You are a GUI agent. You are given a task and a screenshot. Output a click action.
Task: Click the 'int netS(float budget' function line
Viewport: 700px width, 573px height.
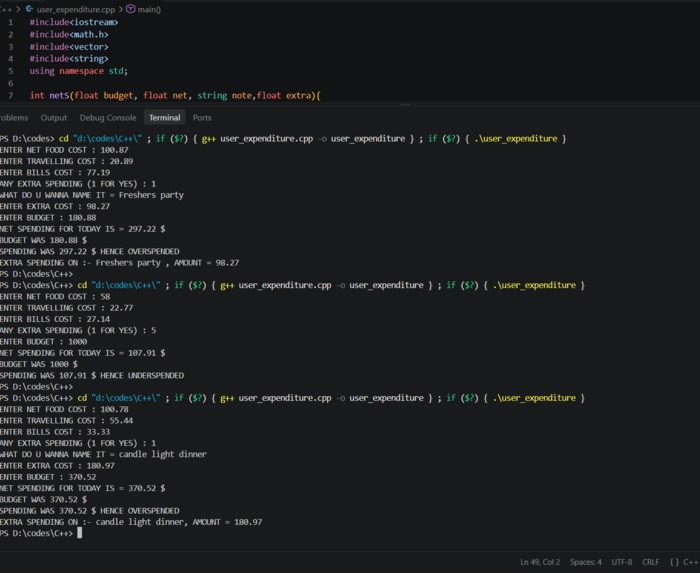click(175, 96)
